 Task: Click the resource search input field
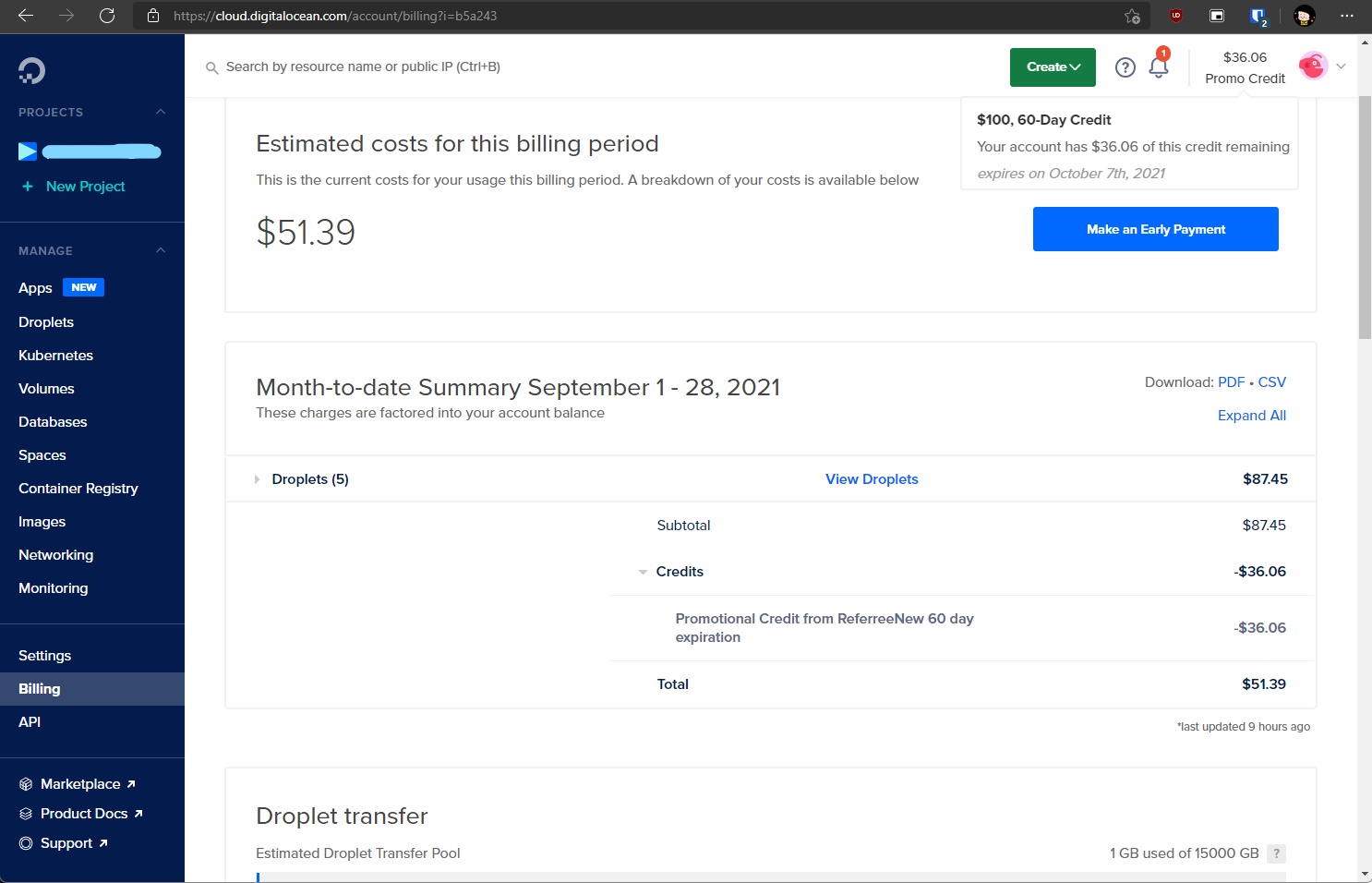(363, 67)
